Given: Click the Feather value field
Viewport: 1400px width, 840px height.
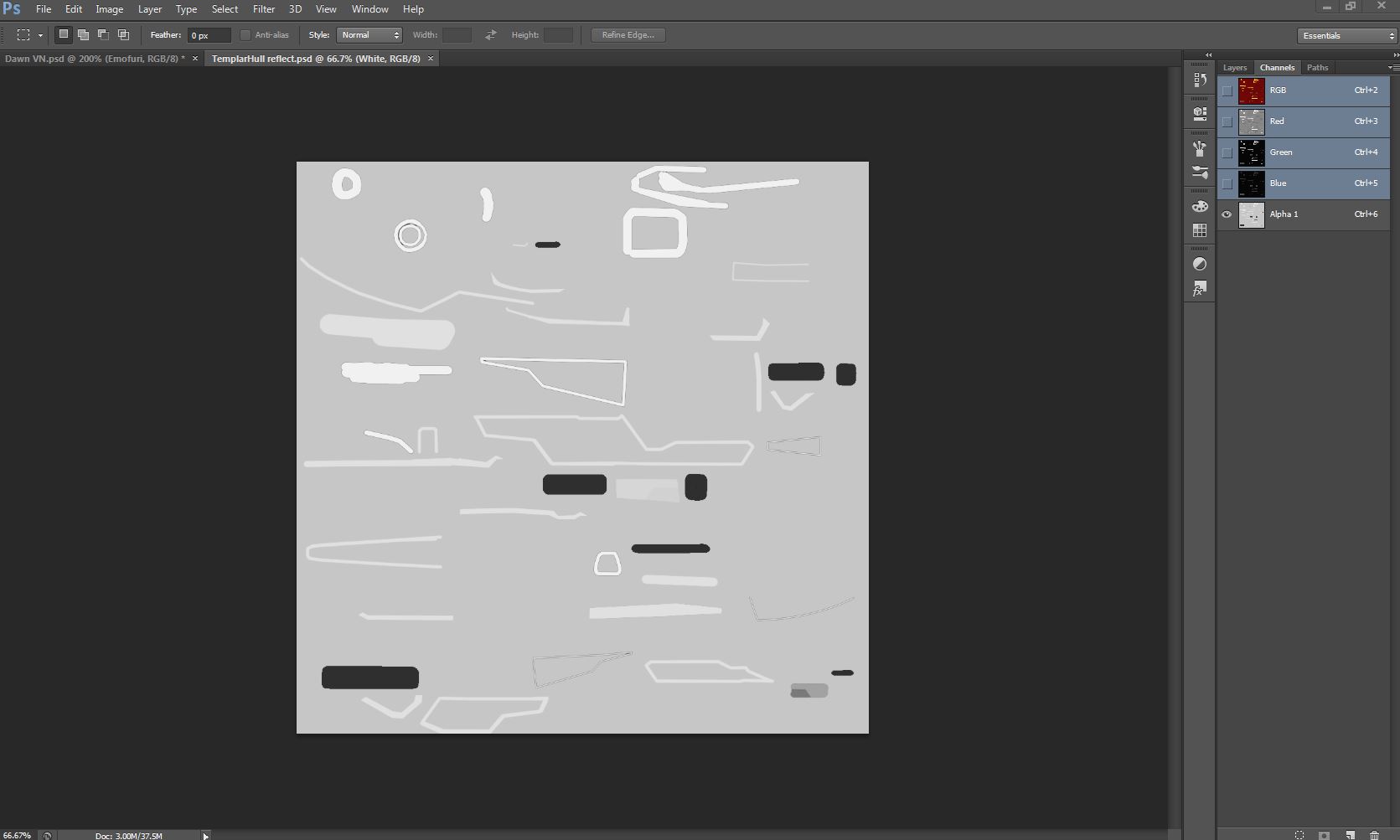Looking at the screenshot, I should coord(209,35).
